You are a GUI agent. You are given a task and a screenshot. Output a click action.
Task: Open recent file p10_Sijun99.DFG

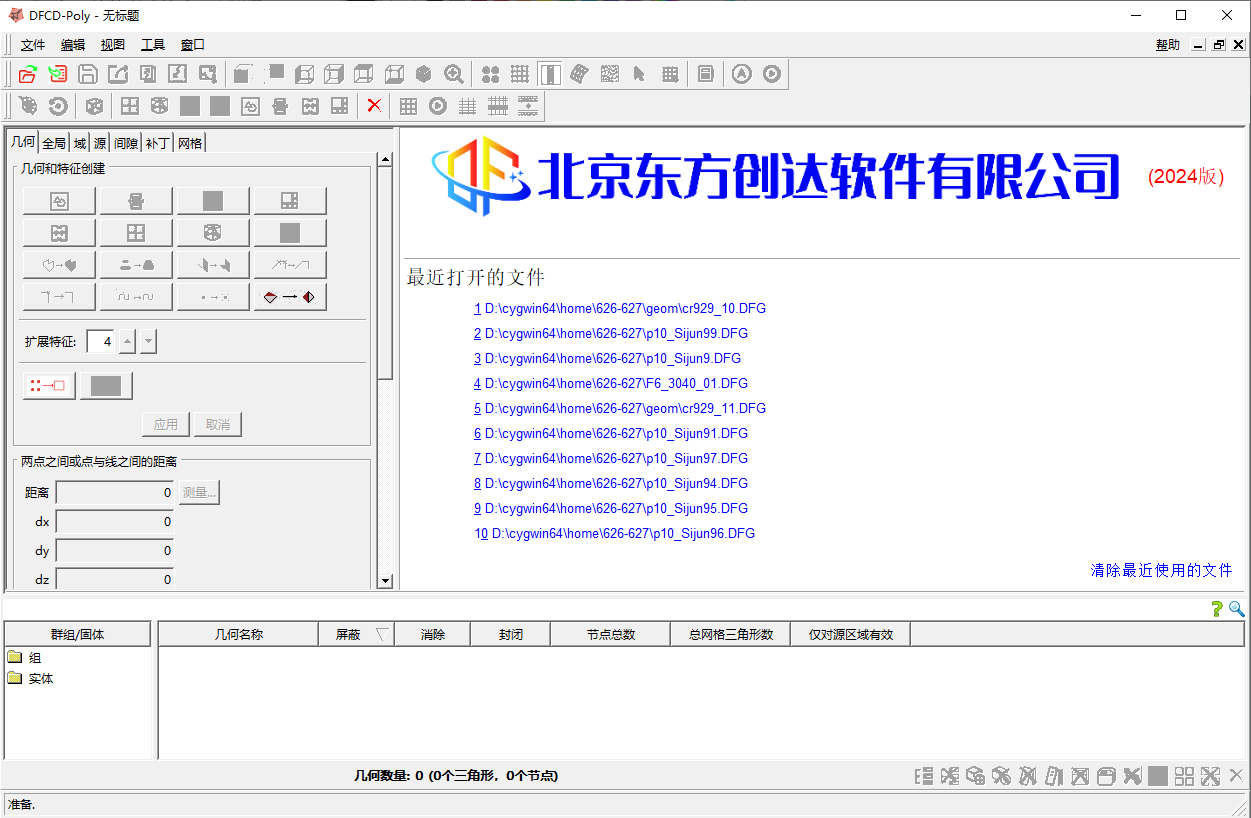point(611,333)
